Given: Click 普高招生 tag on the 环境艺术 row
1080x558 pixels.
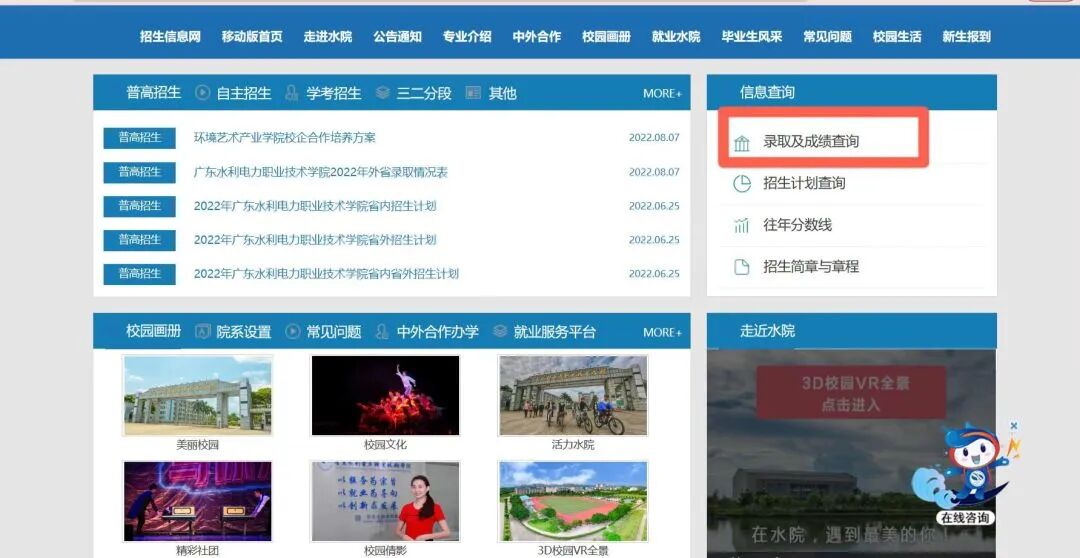Looking at the screenshot, I should coord(139,138).
